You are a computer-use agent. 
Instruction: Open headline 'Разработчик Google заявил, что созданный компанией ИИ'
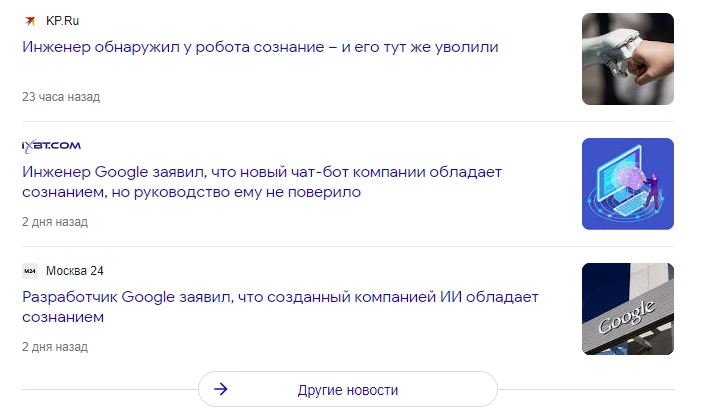point(280,307)
